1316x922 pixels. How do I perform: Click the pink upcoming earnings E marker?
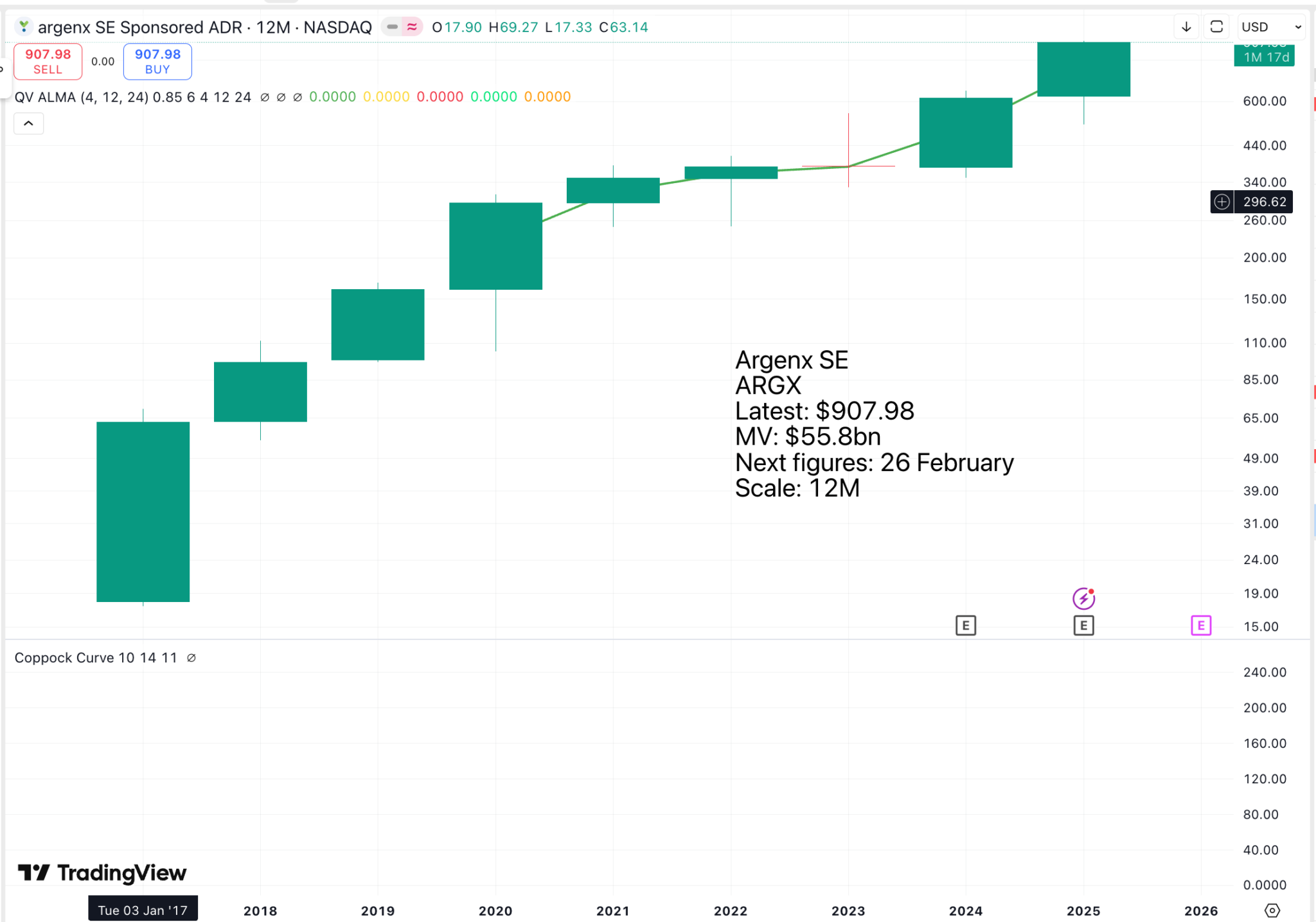coord(1200,625)
